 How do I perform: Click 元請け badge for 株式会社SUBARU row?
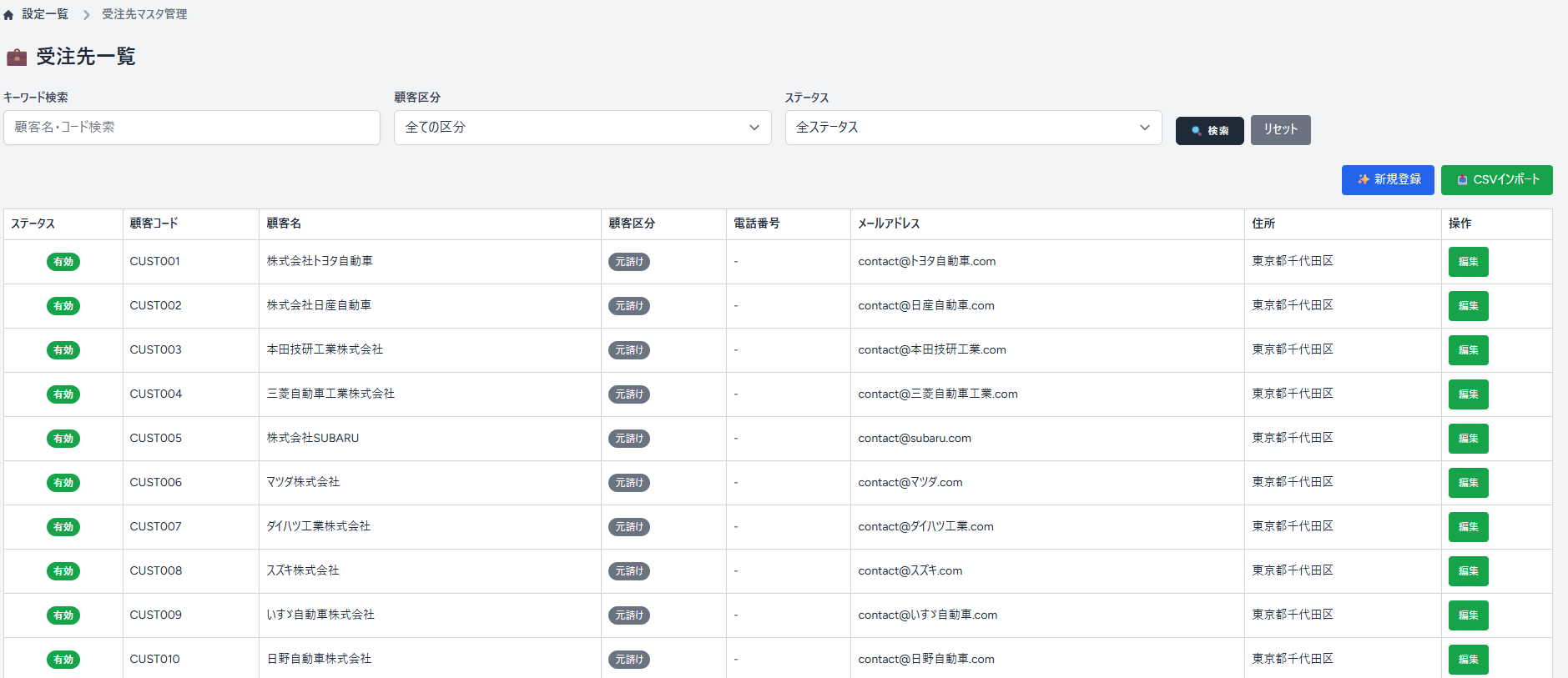629,439
